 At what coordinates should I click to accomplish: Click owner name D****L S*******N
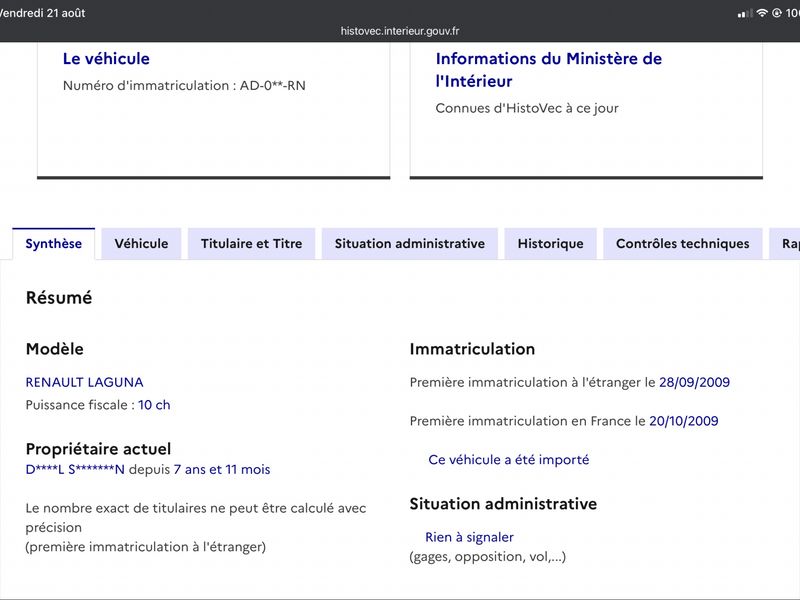click(x=75, y=469)
